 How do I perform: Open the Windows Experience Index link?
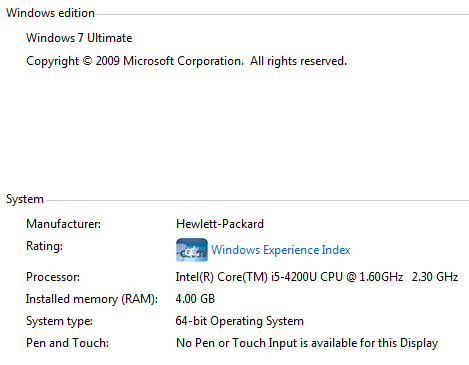281,250
